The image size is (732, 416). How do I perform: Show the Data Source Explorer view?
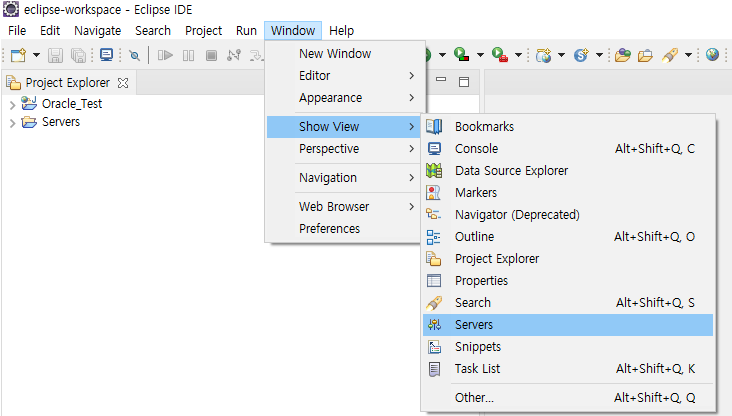[x=568, y=170]
